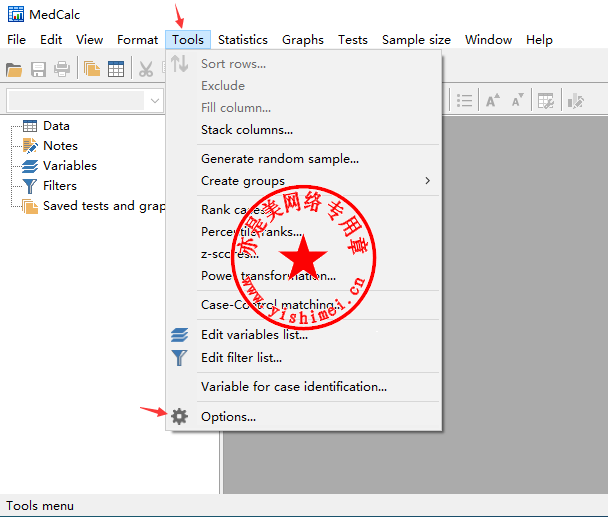
Task: Select Create groups menu entry
Action: pos(304,181)
